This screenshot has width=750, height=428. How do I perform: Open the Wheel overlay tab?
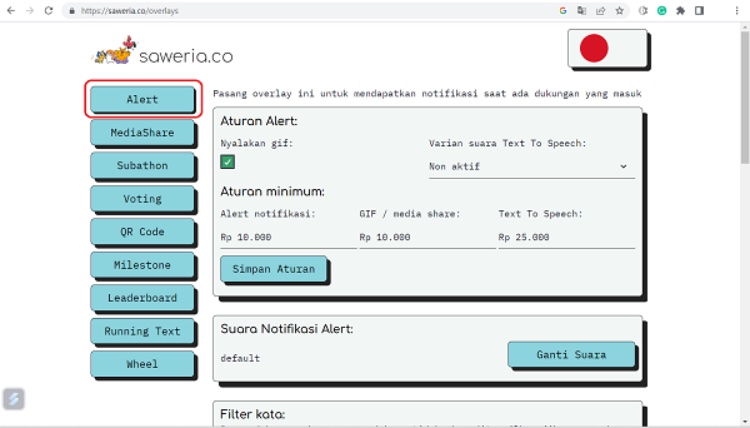point(143,364)
